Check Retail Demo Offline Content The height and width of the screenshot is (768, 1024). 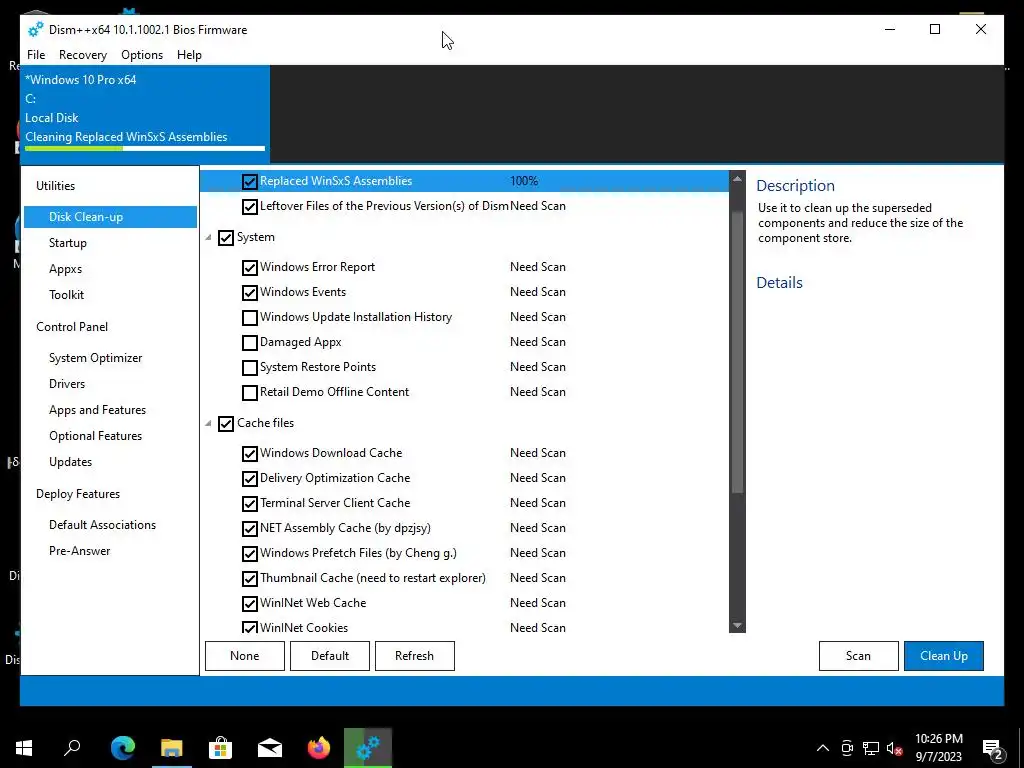coord(249,392)
